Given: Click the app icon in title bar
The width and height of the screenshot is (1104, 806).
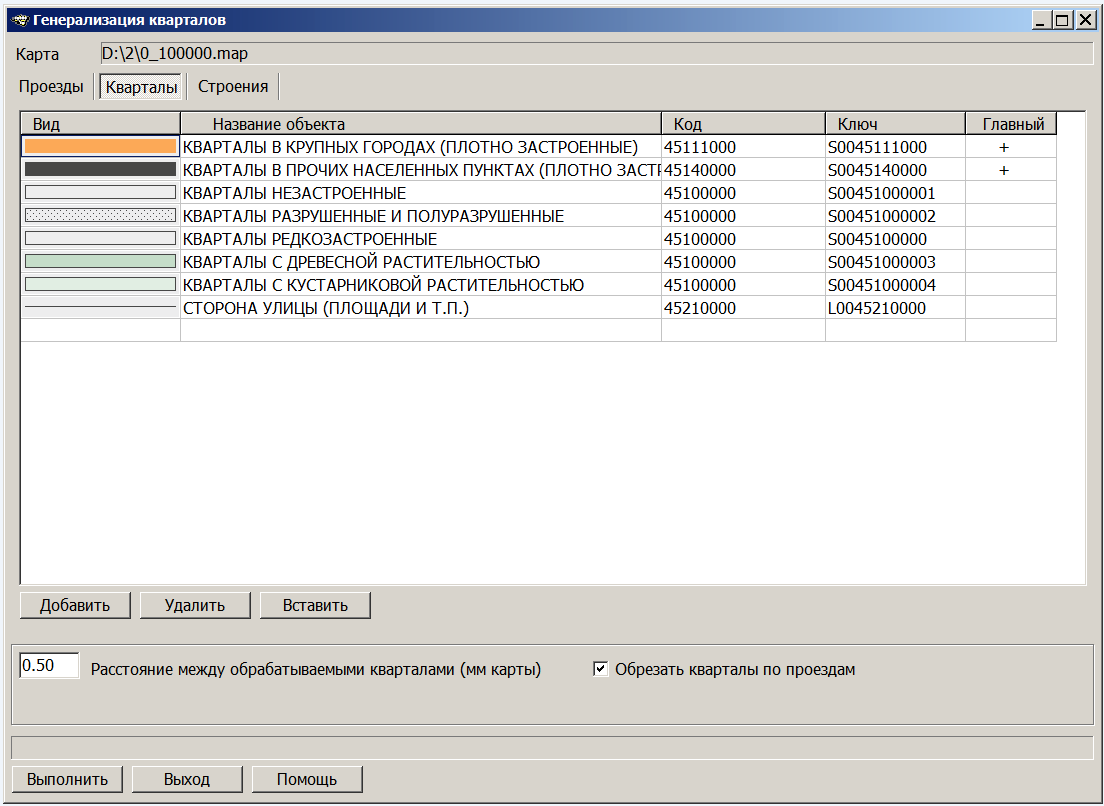Looking at the screenshot, I should pyautogui.click(x=19, y=19).
